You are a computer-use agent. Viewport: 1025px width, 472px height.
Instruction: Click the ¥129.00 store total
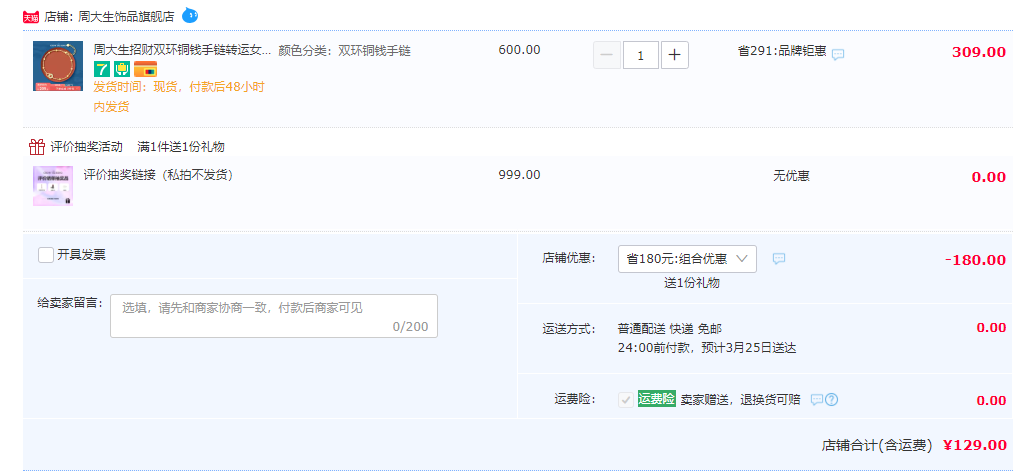pos(975,445)
